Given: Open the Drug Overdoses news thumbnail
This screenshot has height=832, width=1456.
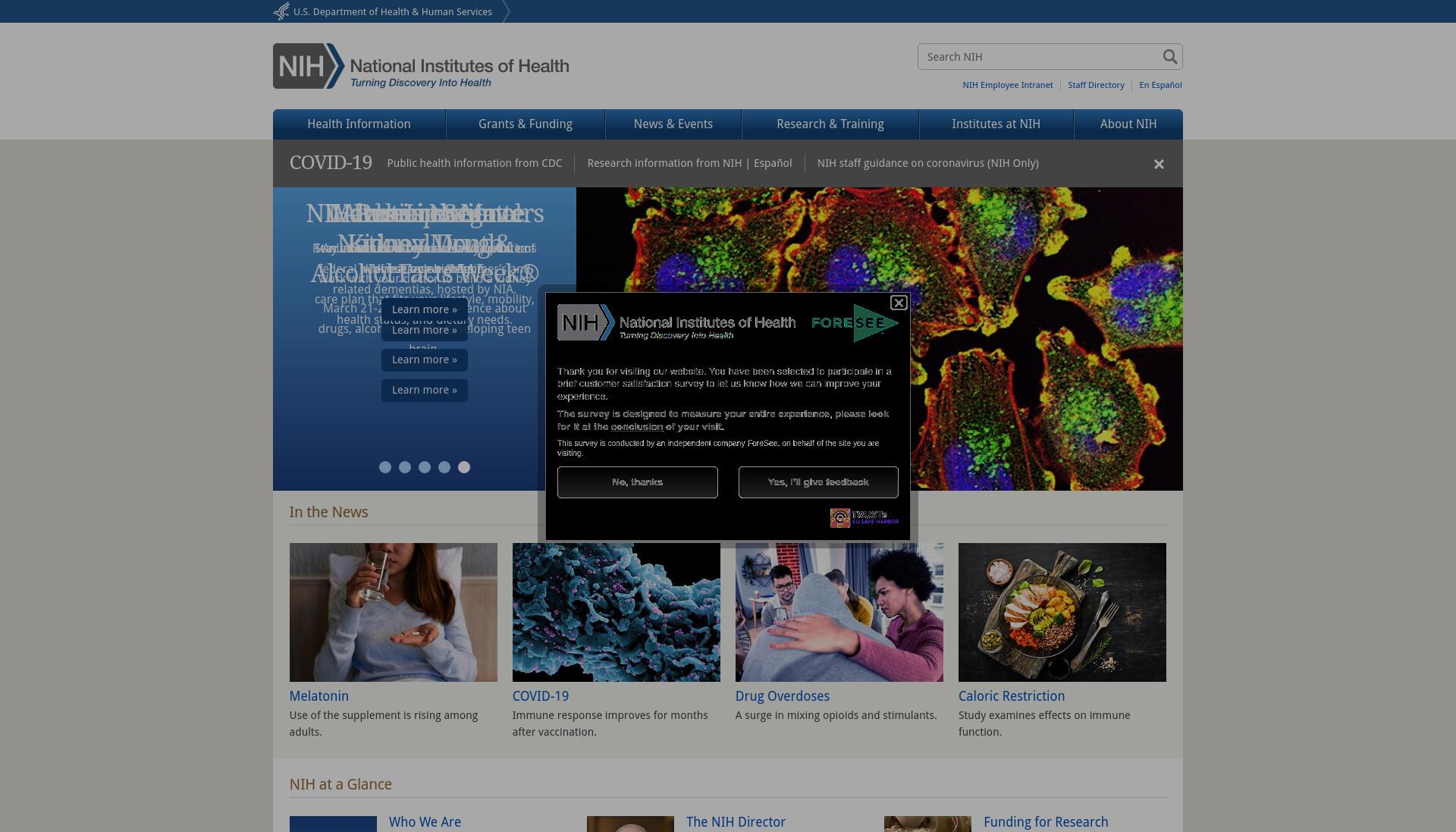Looking at the screenshot, I should [839, 612].
